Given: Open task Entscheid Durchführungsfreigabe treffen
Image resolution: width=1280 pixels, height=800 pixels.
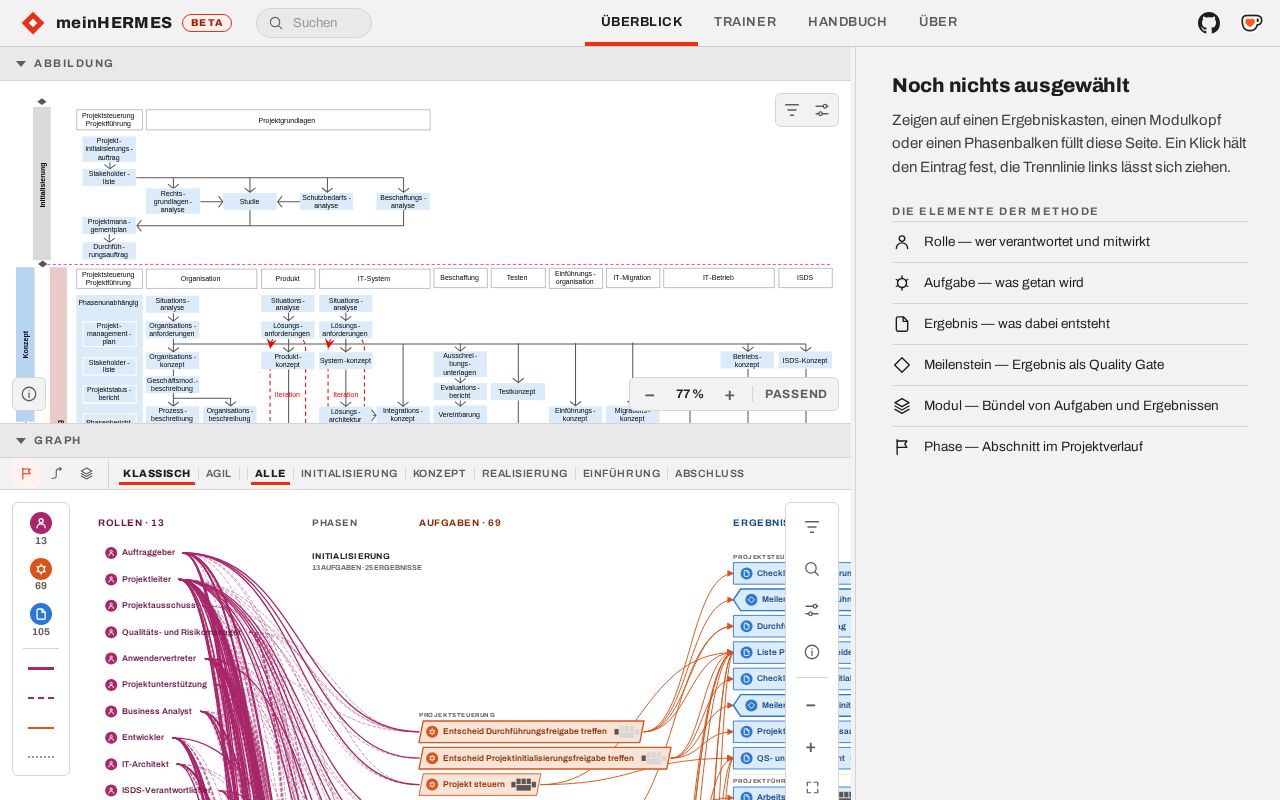Looking at the screenshot, I should [531, 731].
